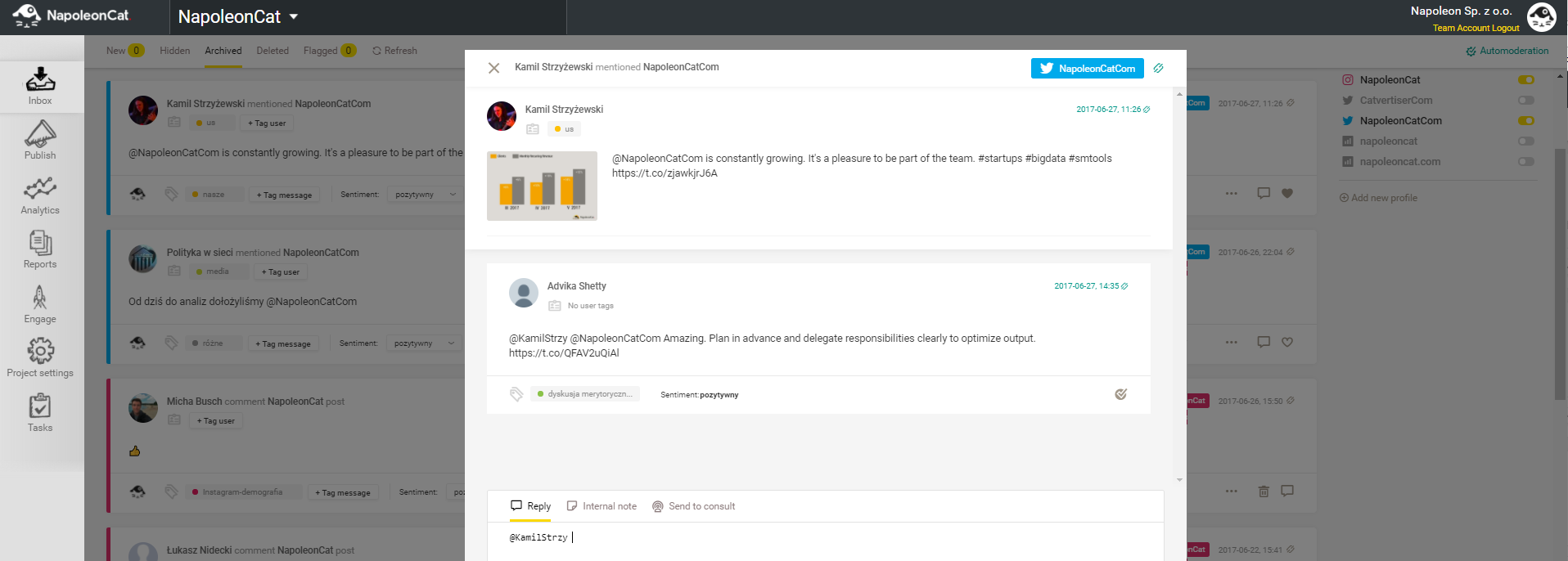Click comment icon on second message row
The height and width of the screenshot is (561, 1568).
1264,343
